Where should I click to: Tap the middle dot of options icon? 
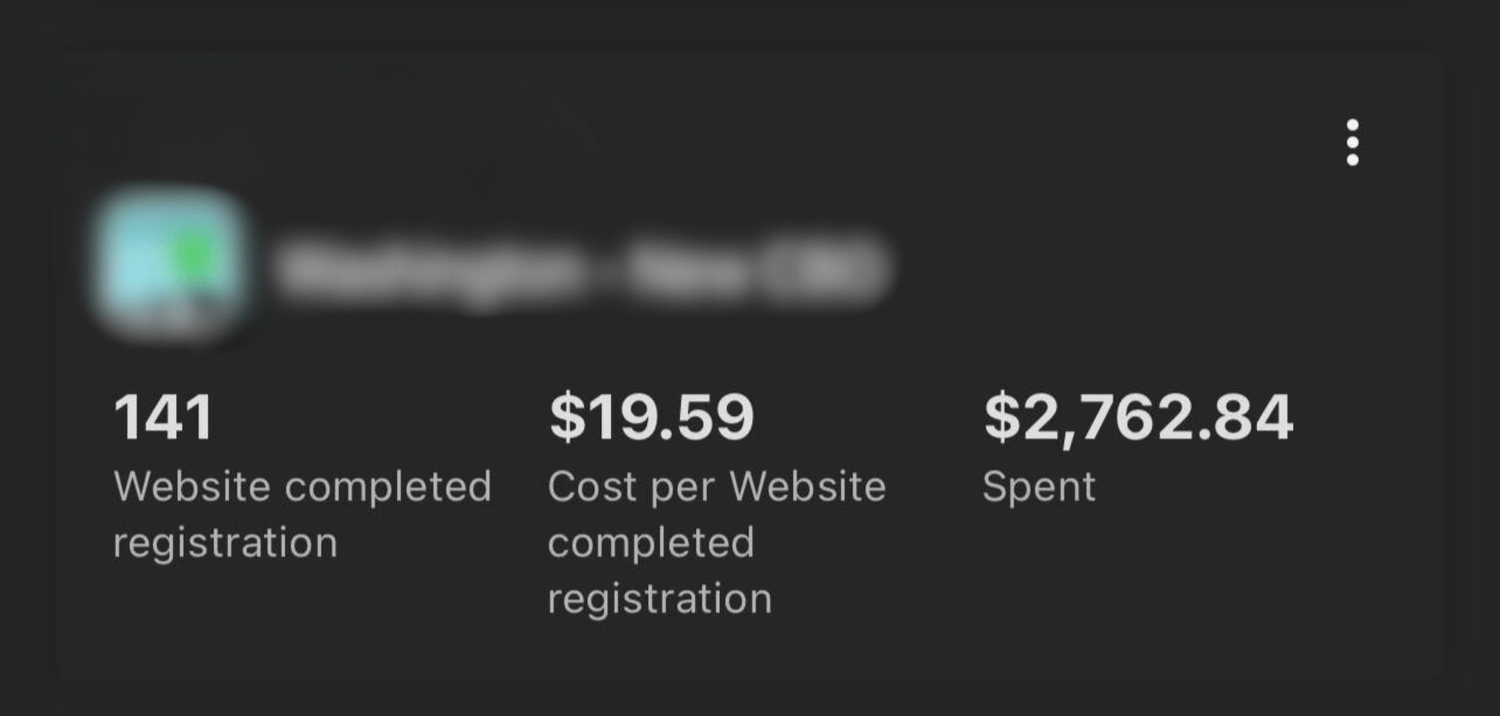pos(1352,143)
